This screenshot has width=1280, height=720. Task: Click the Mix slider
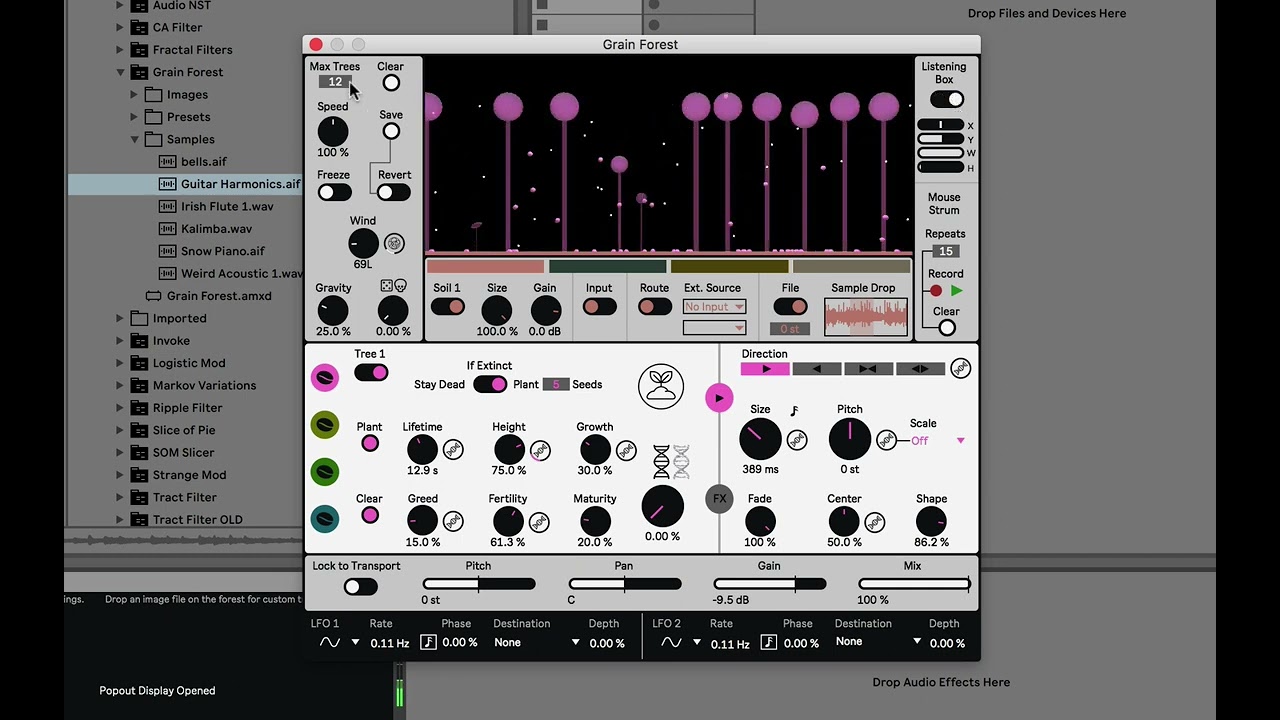click(913, 584)
